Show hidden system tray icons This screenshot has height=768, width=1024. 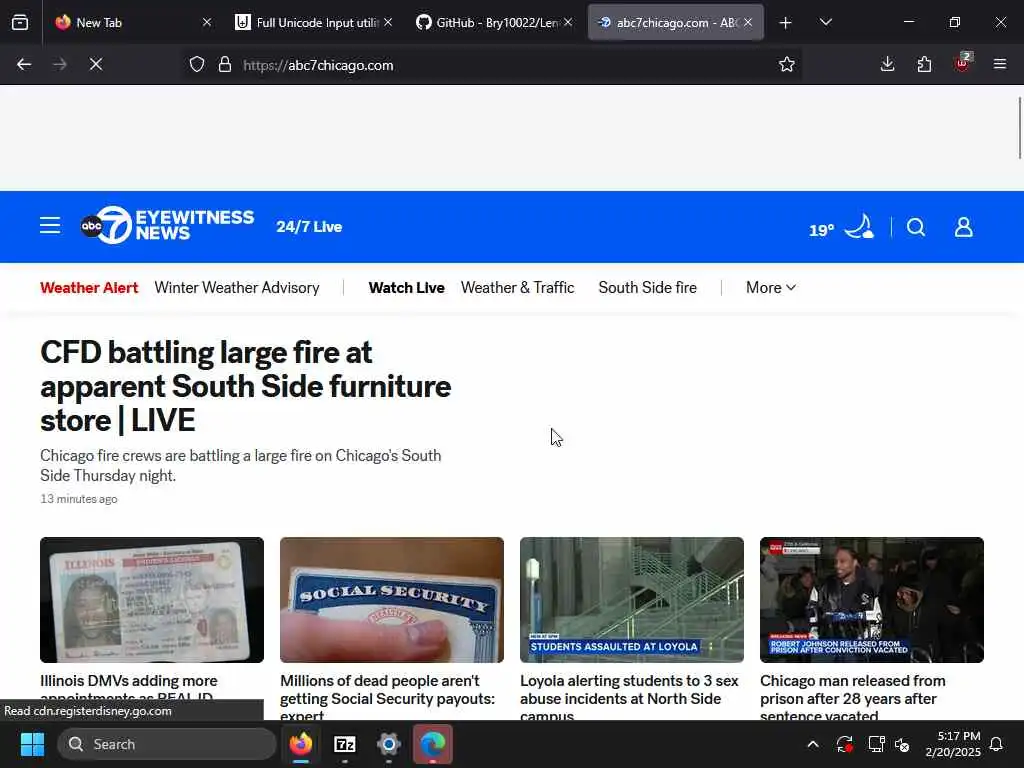[813, 744]
